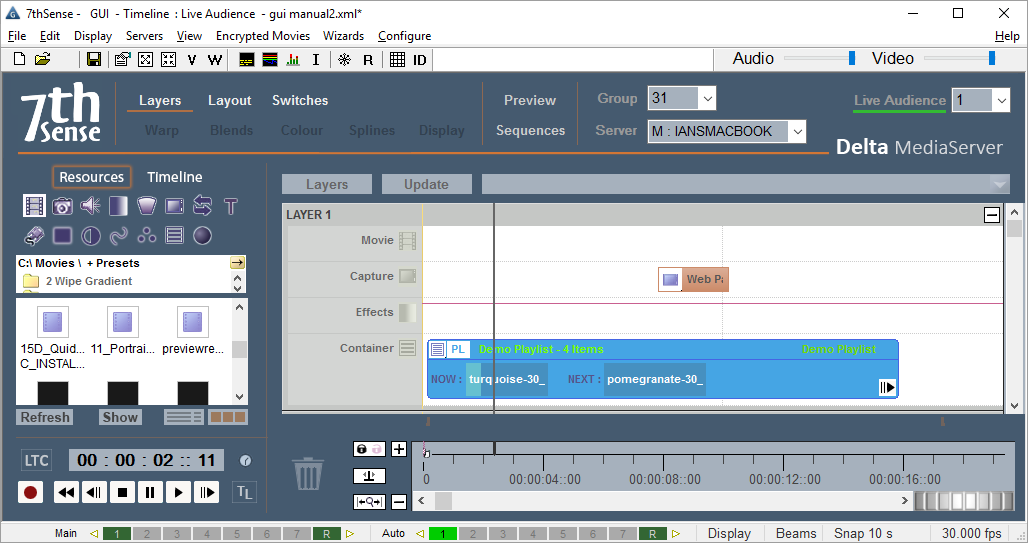Click the trash bin delete icon
This screenshot has height=543, width=1028.
click(307, 473)
